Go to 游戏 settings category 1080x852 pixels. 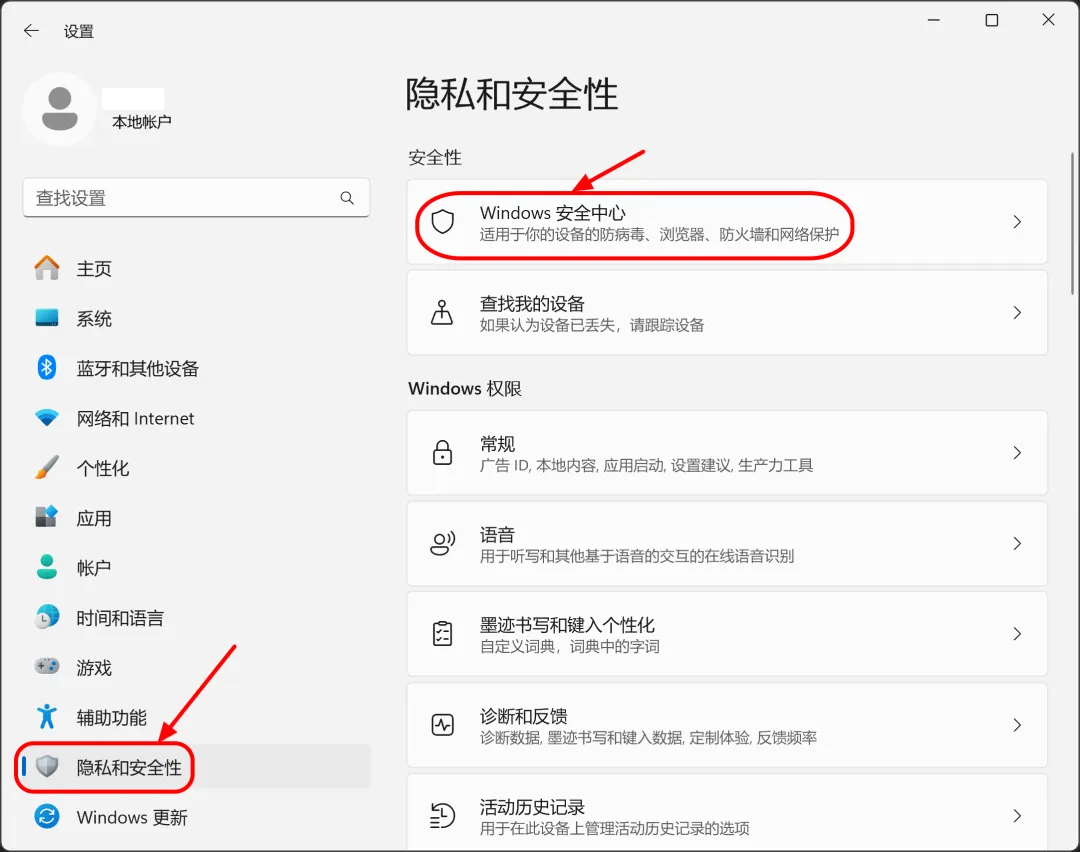coord(196,667)
